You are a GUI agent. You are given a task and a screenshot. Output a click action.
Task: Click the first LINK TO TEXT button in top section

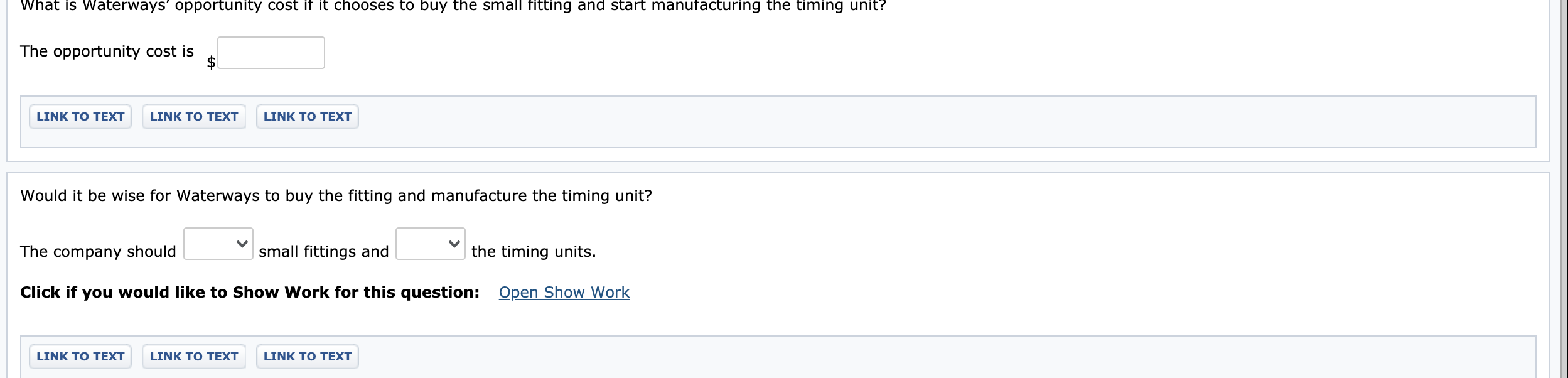[x=79, y=116]
